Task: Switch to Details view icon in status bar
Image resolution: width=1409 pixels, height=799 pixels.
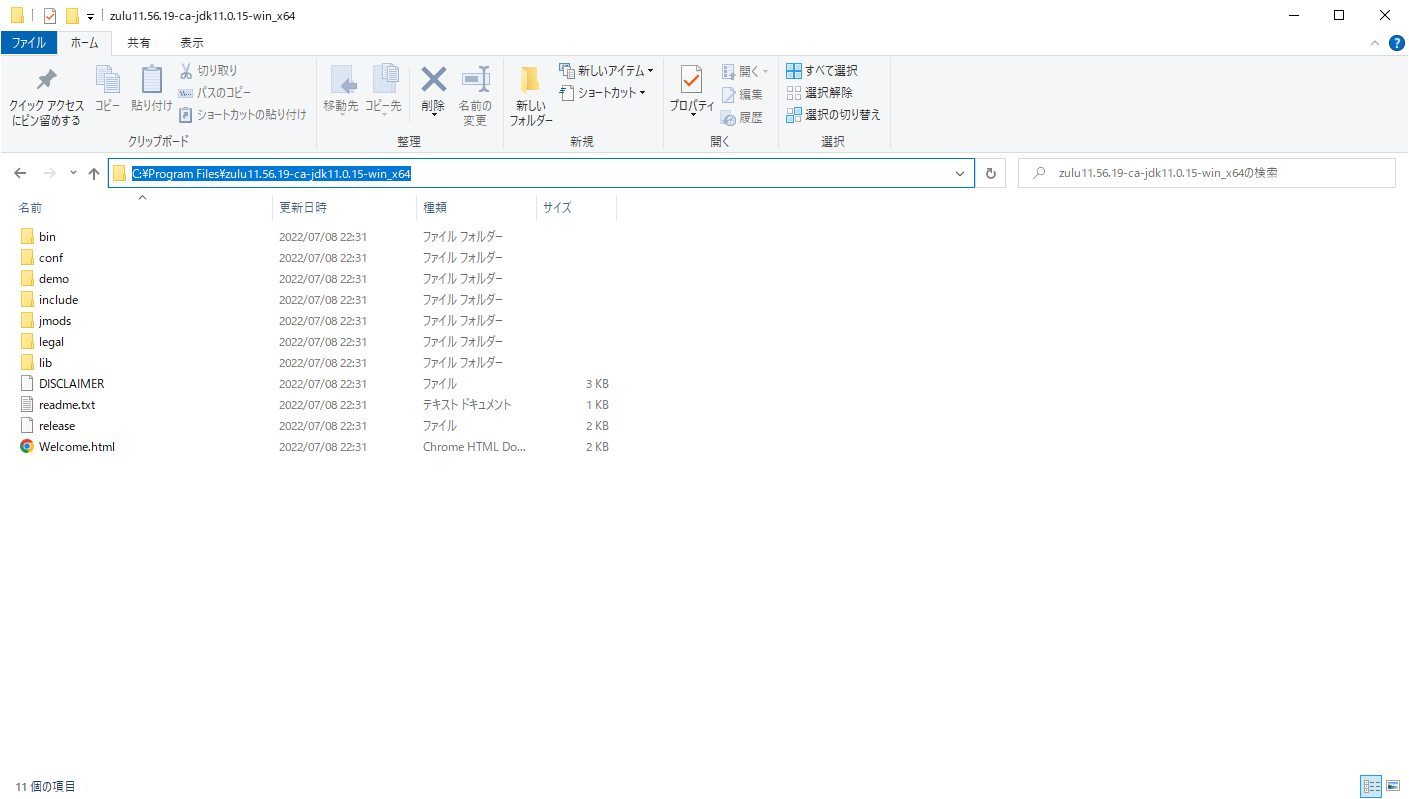Action: click(1371, 787)
